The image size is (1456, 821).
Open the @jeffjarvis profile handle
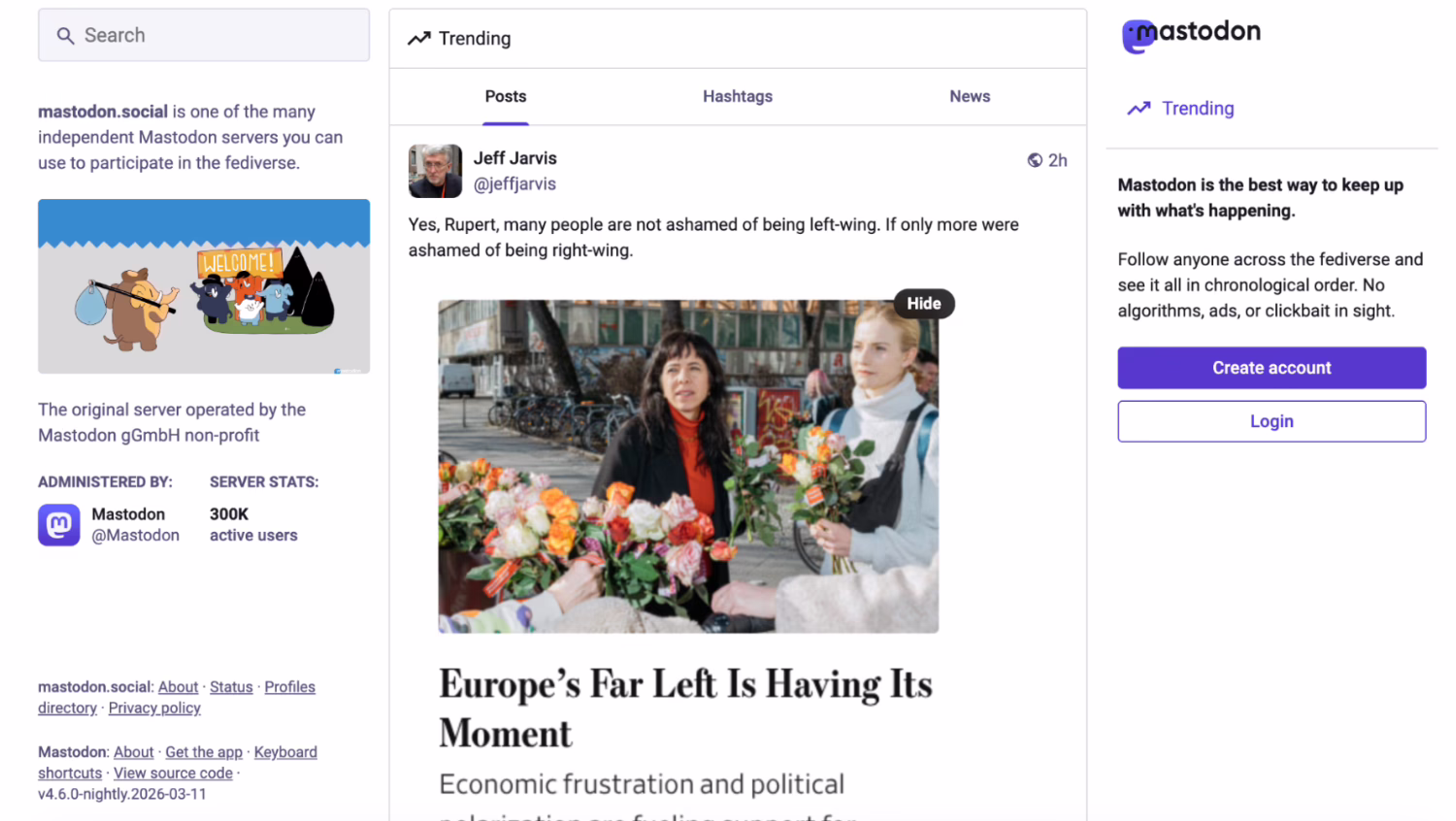515,183
